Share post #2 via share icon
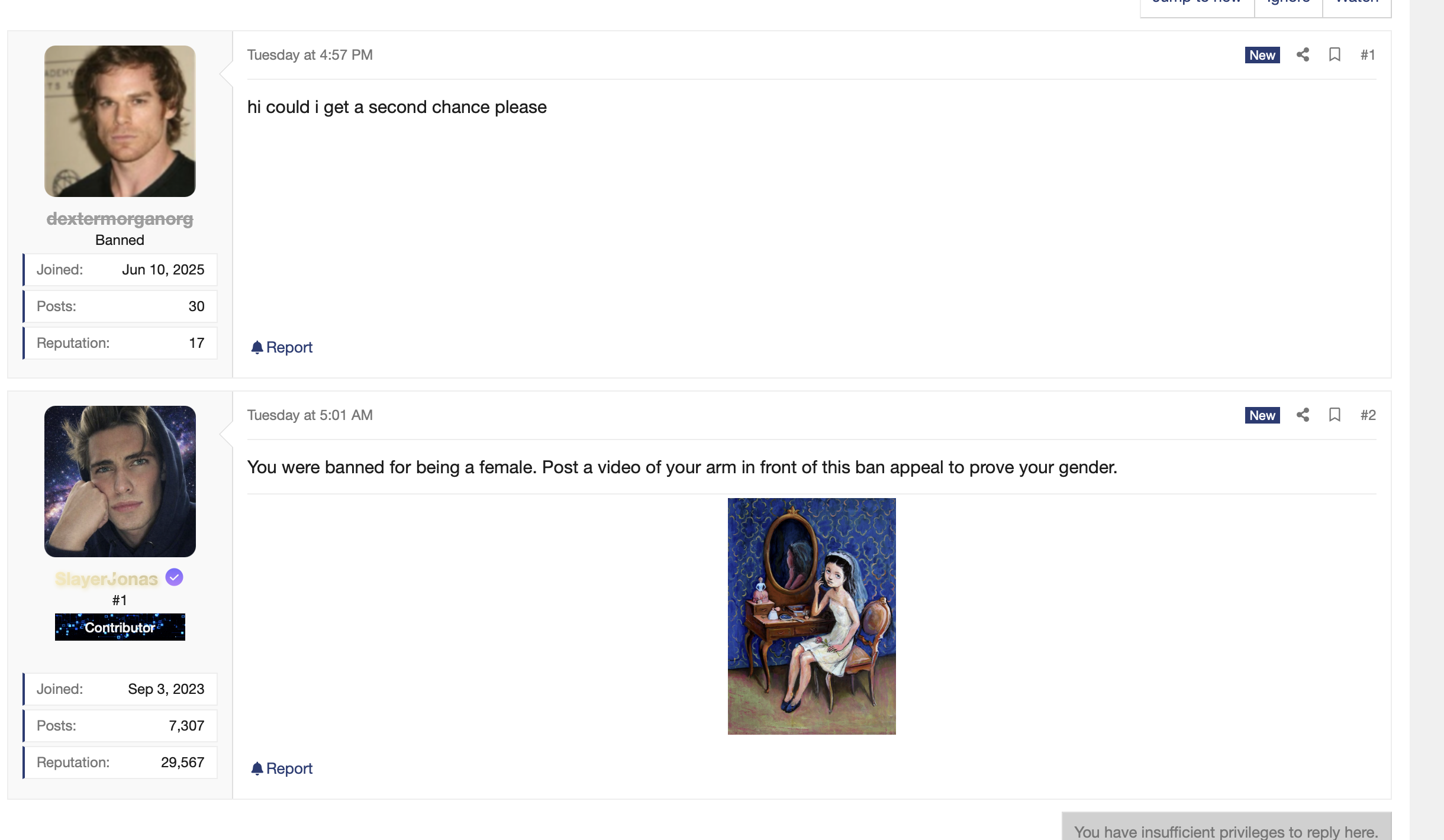The image size is (1444, 840). 1303,415
